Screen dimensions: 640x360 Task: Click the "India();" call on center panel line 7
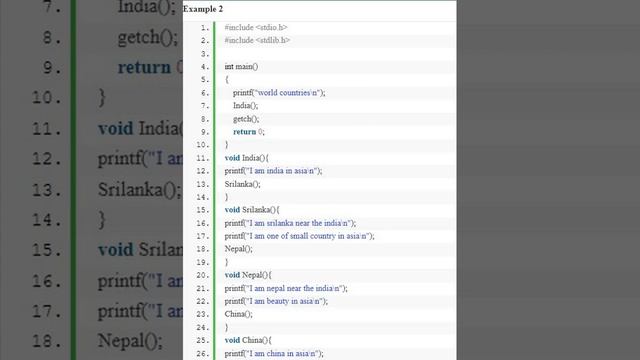click(x=246, y=106)
